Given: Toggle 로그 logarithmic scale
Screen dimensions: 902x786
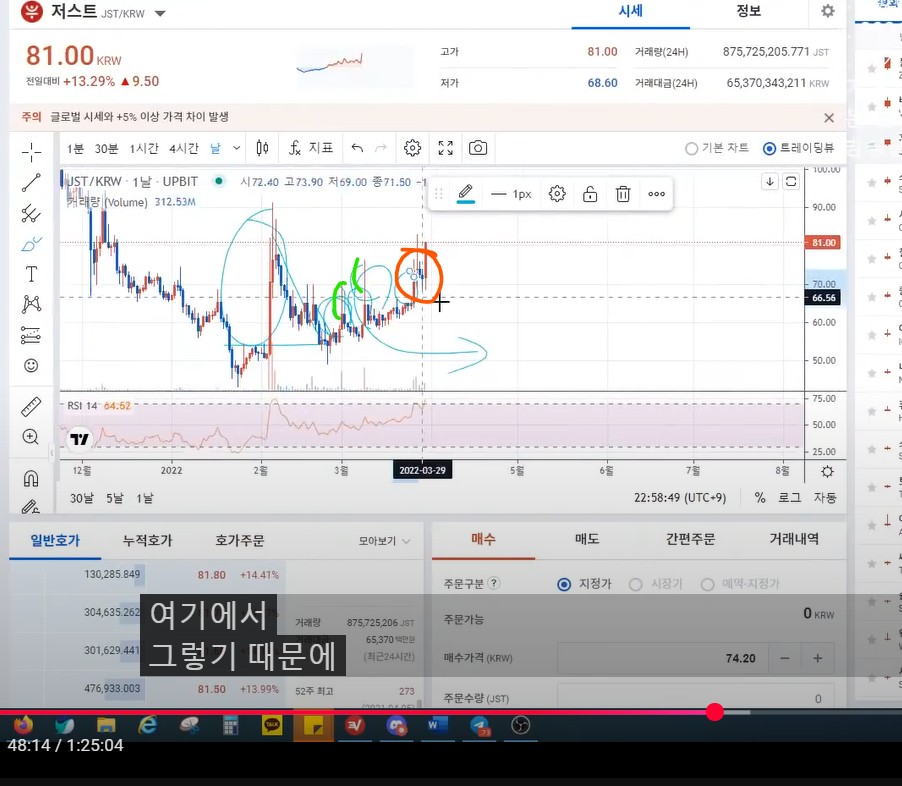Looking at the screenshot, I should pyautogui.click(x=789, y=498).
